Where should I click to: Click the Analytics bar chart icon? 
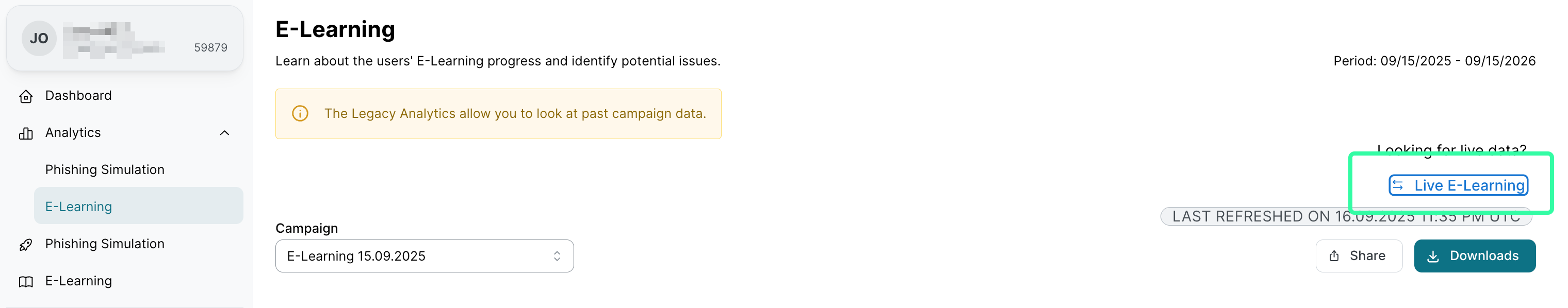point(26,133)
